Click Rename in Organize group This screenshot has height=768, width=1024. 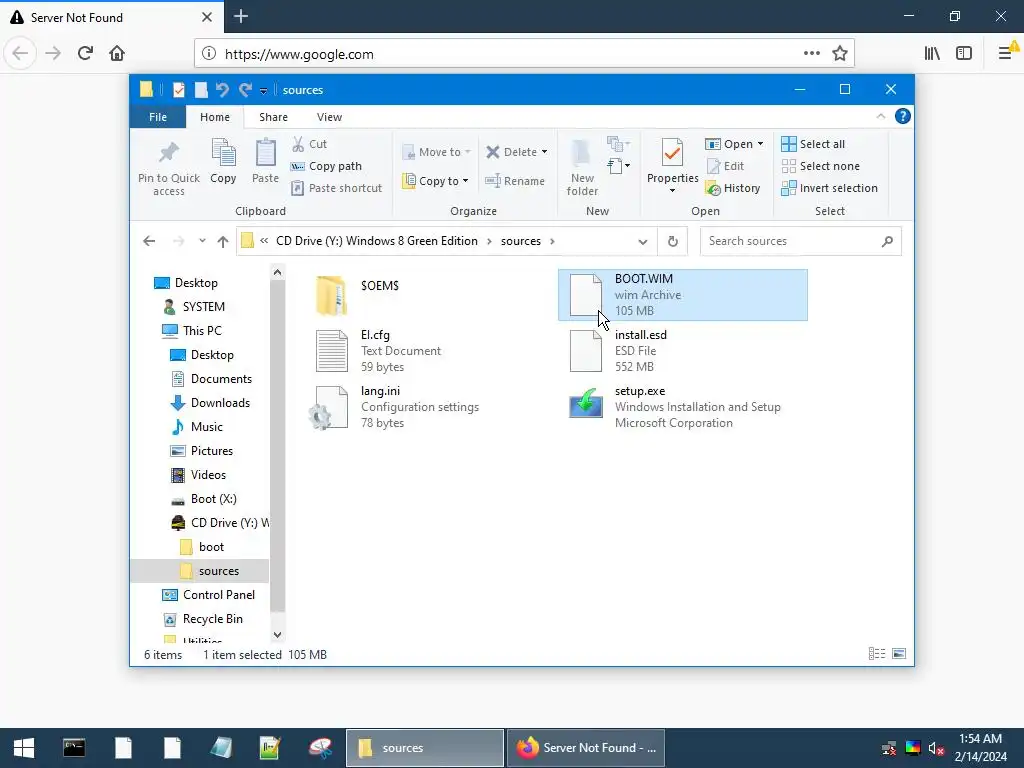click(x=515, y=181)
